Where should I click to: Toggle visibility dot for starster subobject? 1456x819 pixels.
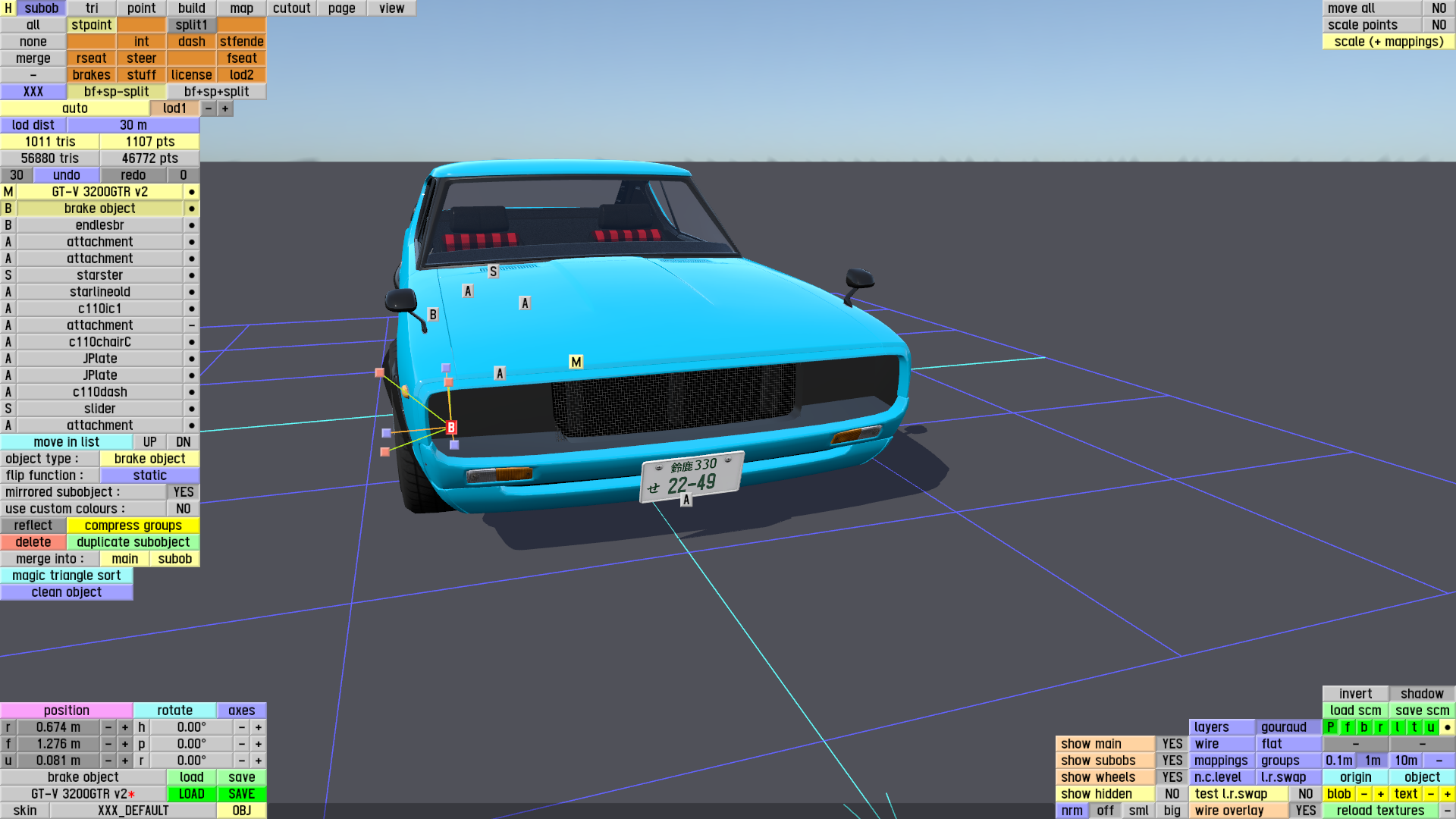point(192,275)
